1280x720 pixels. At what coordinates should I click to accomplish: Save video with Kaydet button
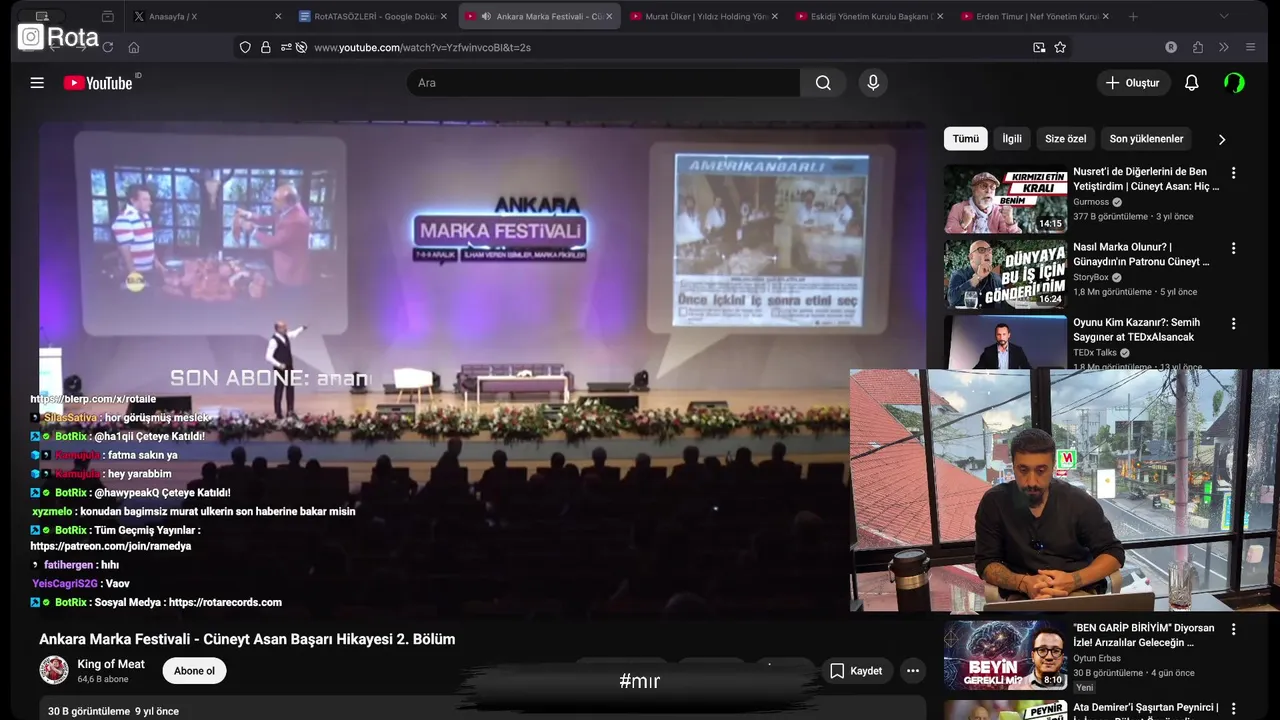point(857,671)
